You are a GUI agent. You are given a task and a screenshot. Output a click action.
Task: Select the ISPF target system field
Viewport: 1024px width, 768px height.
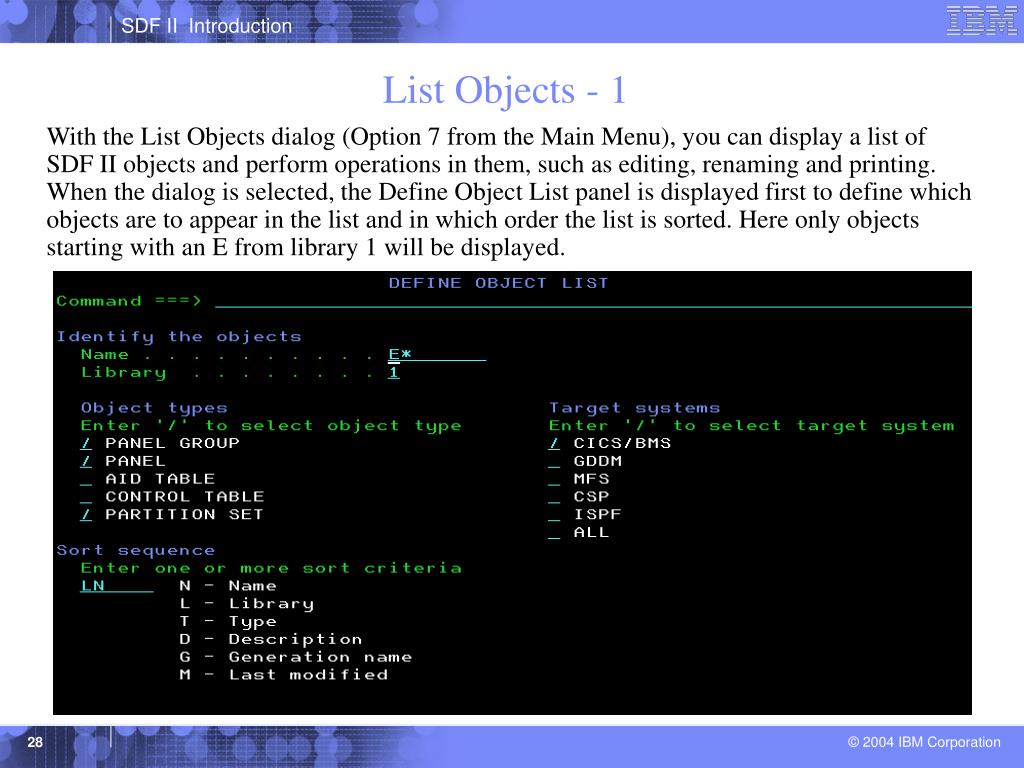[554, 515]
